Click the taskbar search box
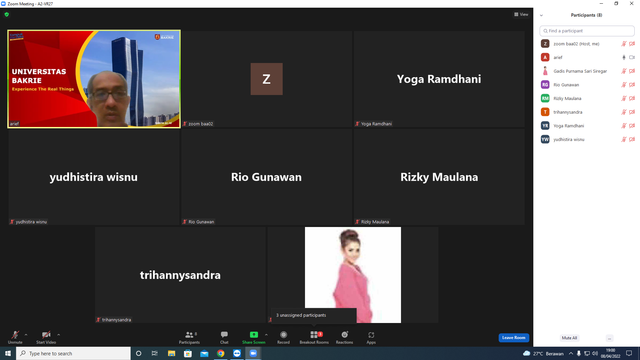 [73, 353]
